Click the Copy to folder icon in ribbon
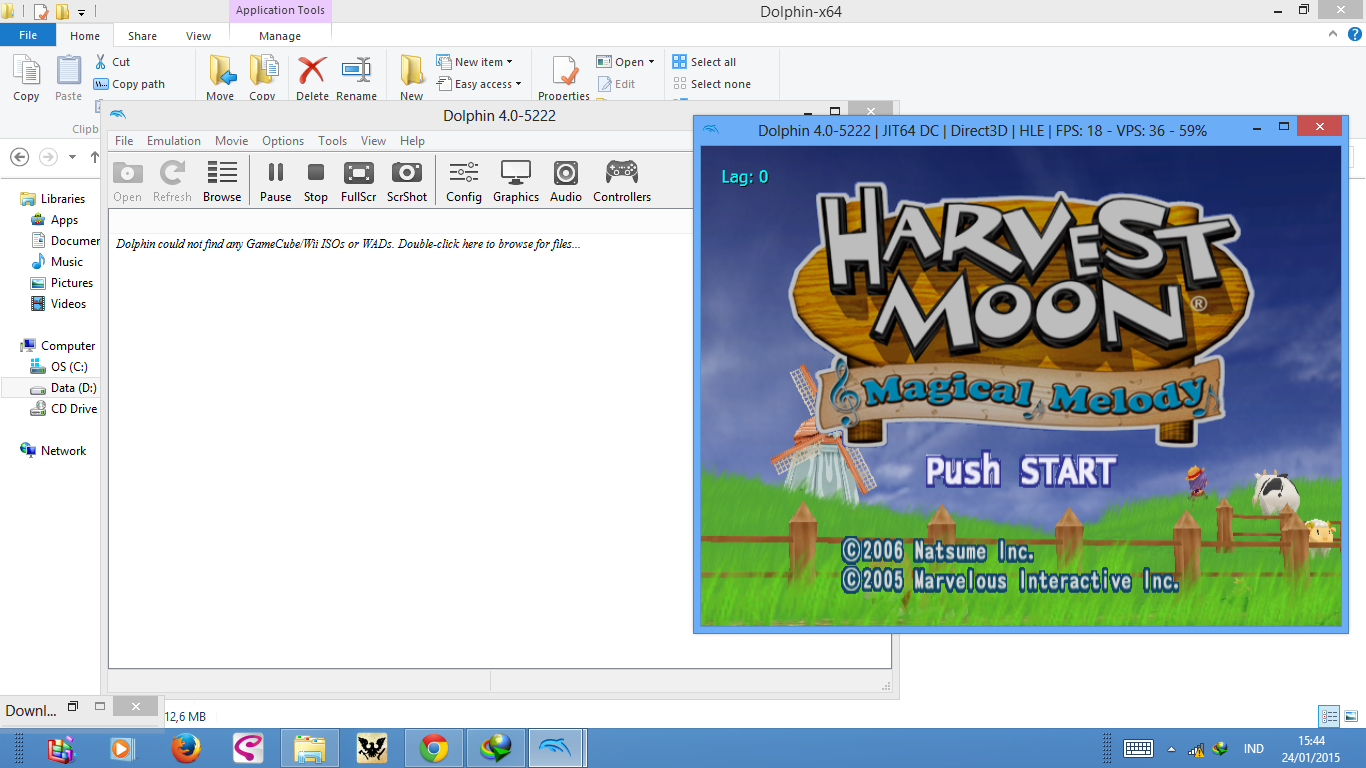 point(262,78)
